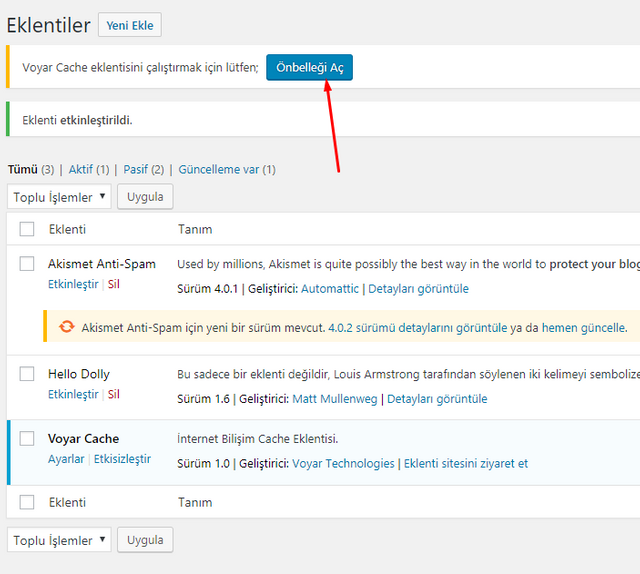Show Güncelleme var plugins
640x574 pixels.
click(x=218, y=169)
